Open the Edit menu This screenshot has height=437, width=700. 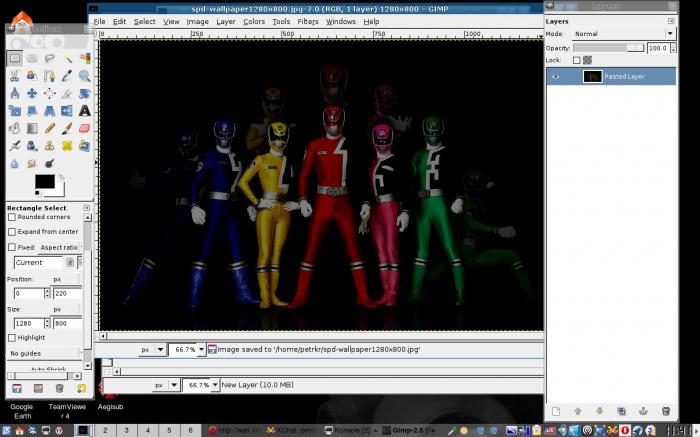[x=119, y=21]
